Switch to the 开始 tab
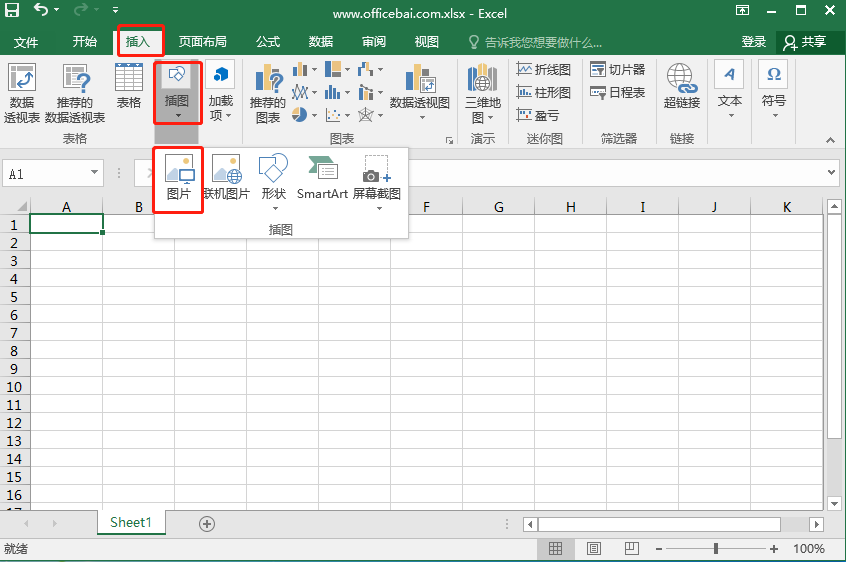 pyautogui.click(x=85, y=42)
